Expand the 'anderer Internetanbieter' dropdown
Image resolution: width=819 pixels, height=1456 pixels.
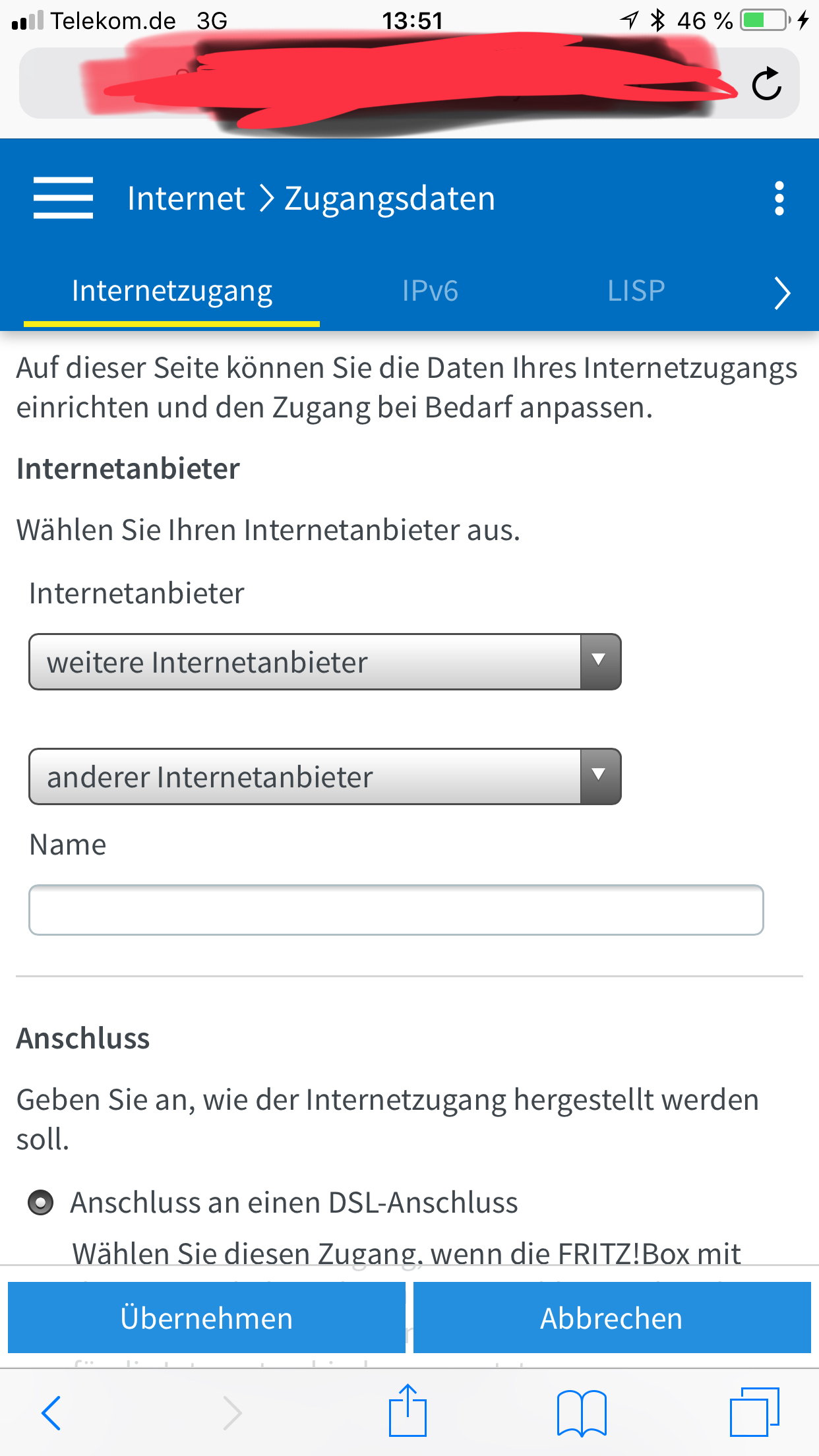click(x=324, y=777)
